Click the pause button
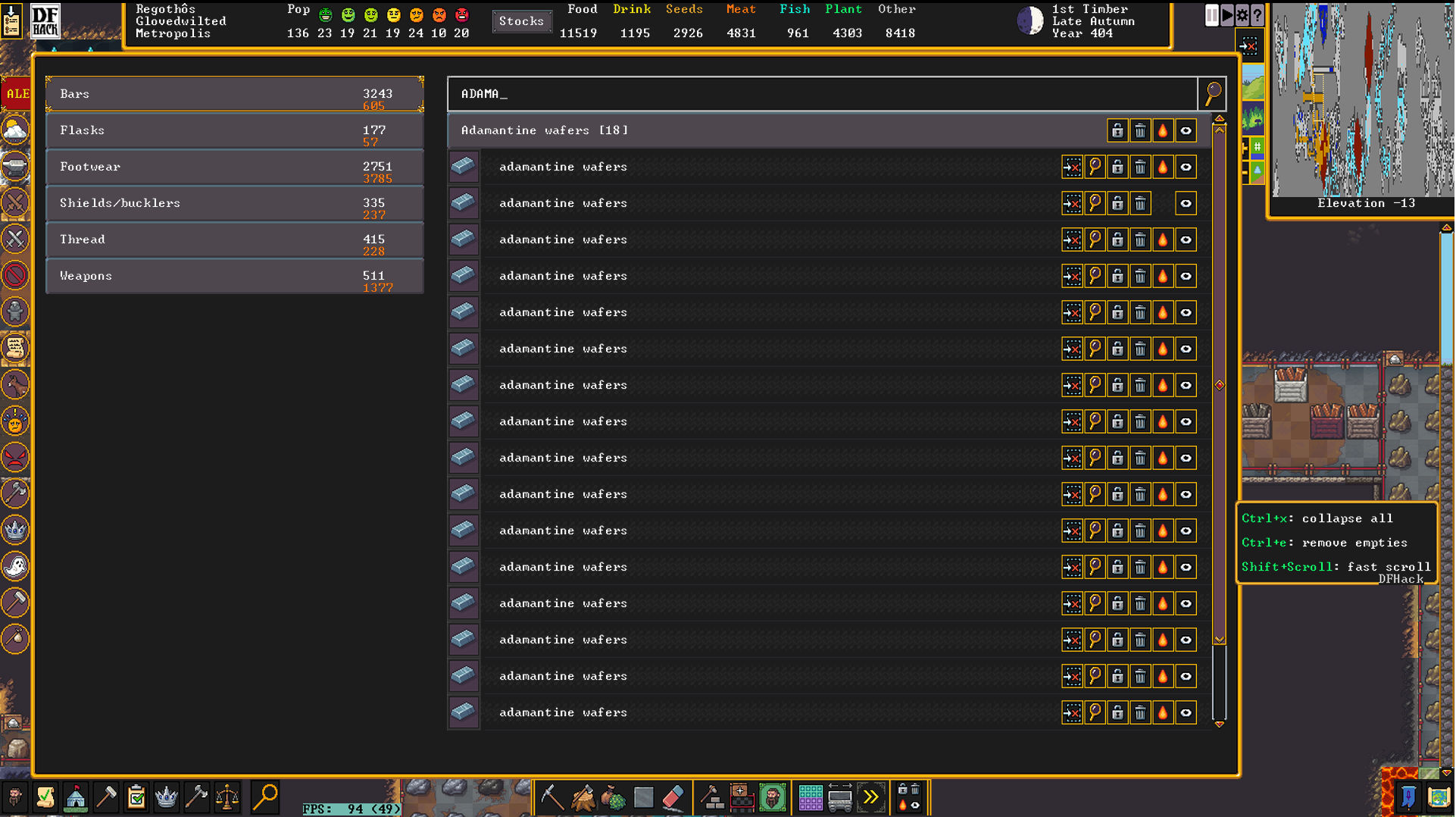The image size is (1456, 817). tap(1212, 15)
